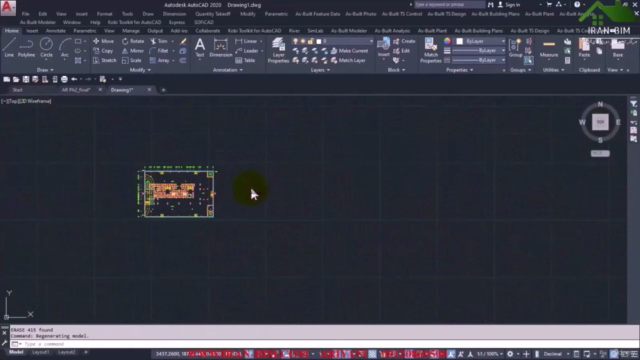Switch to the Model tab
The width and height of the screenshot is (640, 360).
point(16,352)
